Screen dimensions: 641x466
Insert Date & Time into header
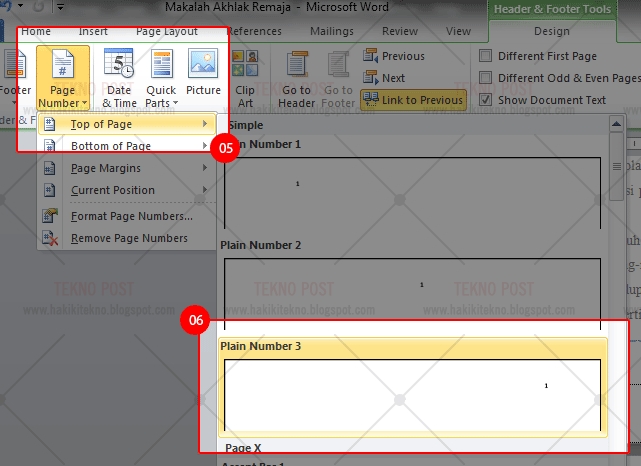click(119, 78)
